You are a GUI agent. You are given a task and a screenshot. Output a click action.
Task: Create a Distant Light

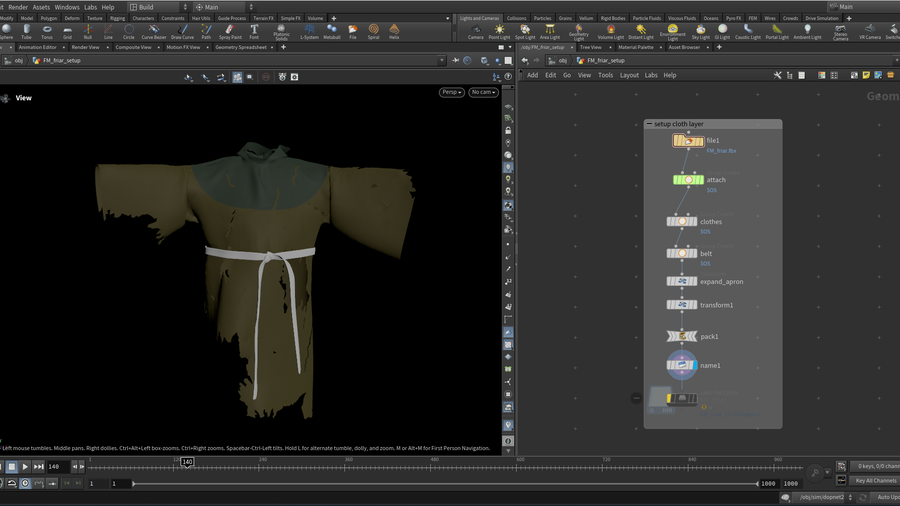pyautogui.click(x=641, y=32)
